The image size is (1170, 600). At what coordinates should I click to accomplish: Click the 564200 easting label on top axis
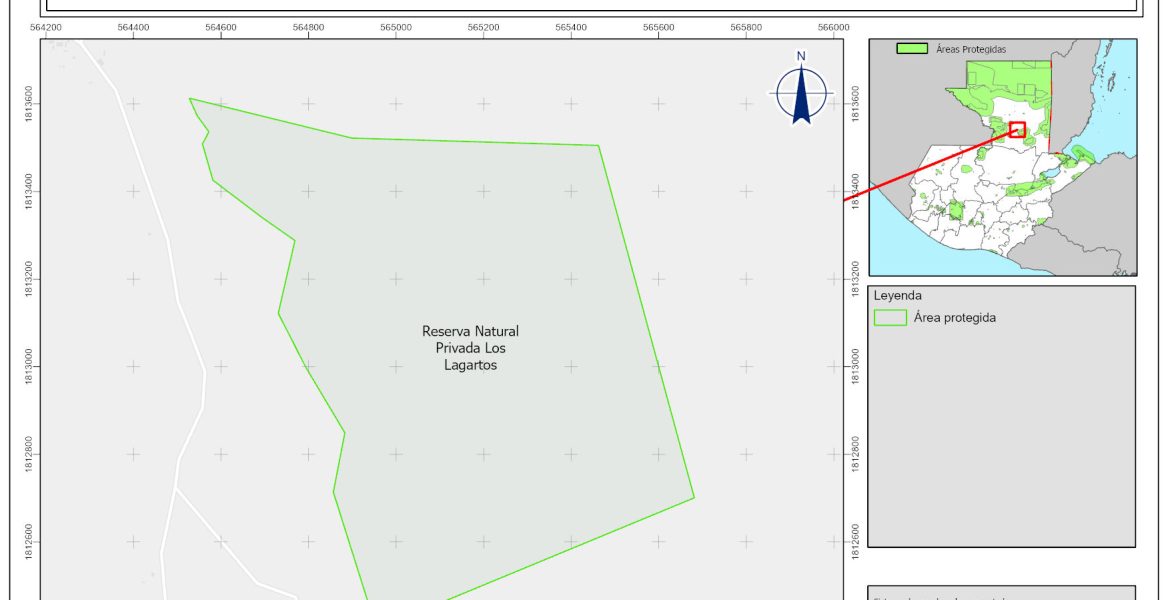click(x=46, y=27)
